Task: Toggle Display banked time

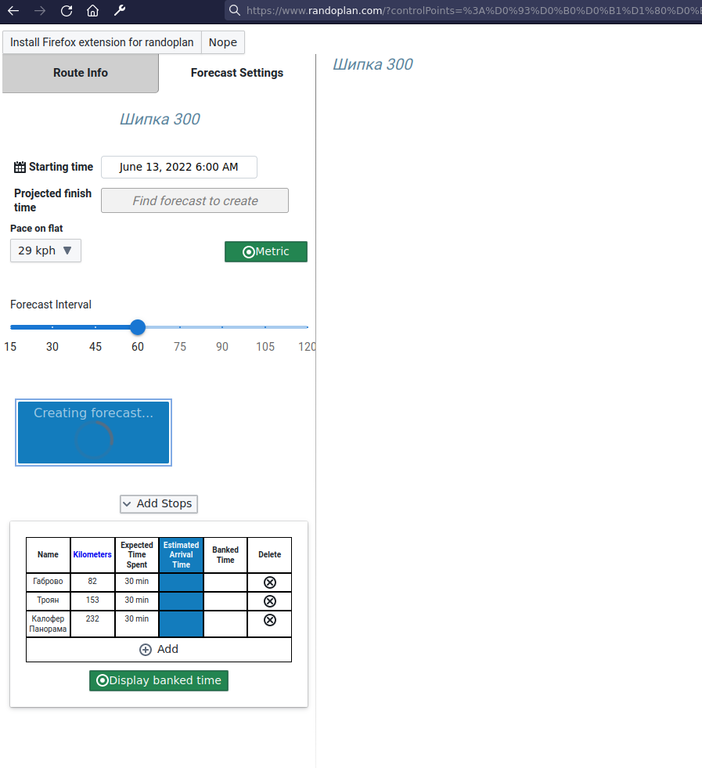Action: pyautogui.click(x=159, y=681)
